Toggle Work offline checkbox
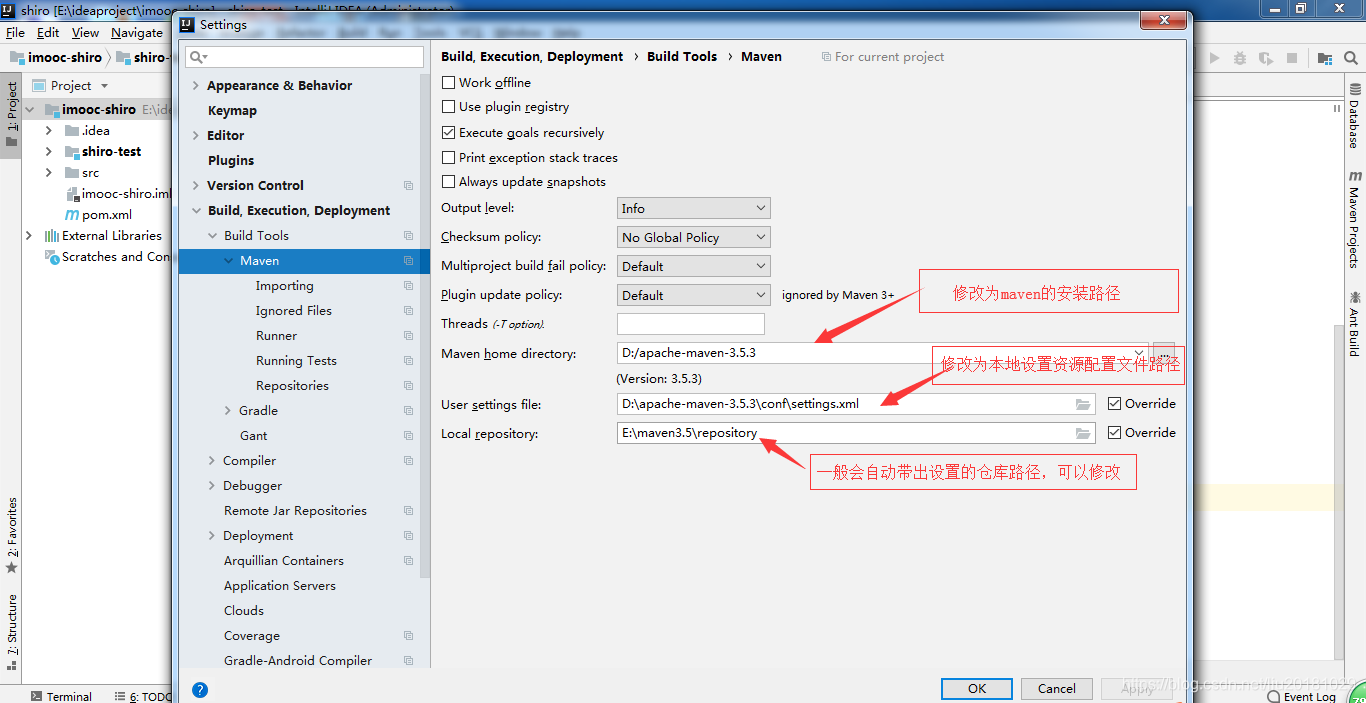 448,83
